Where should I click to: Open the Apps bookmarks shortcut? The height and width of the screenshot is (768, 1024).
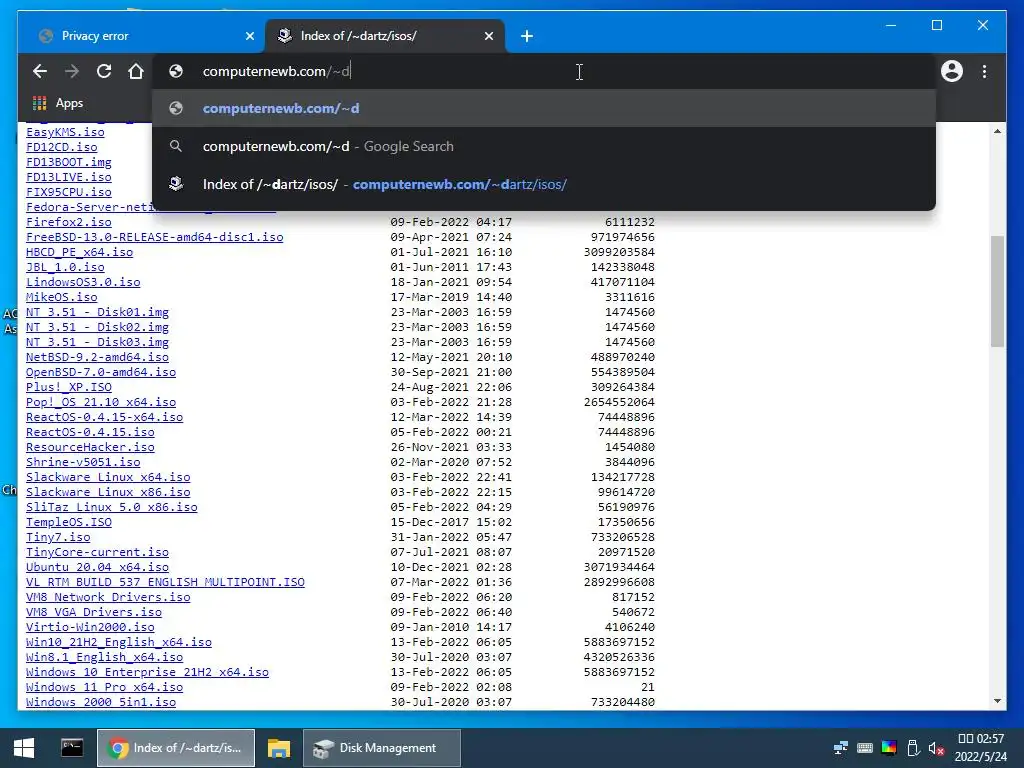57,103
